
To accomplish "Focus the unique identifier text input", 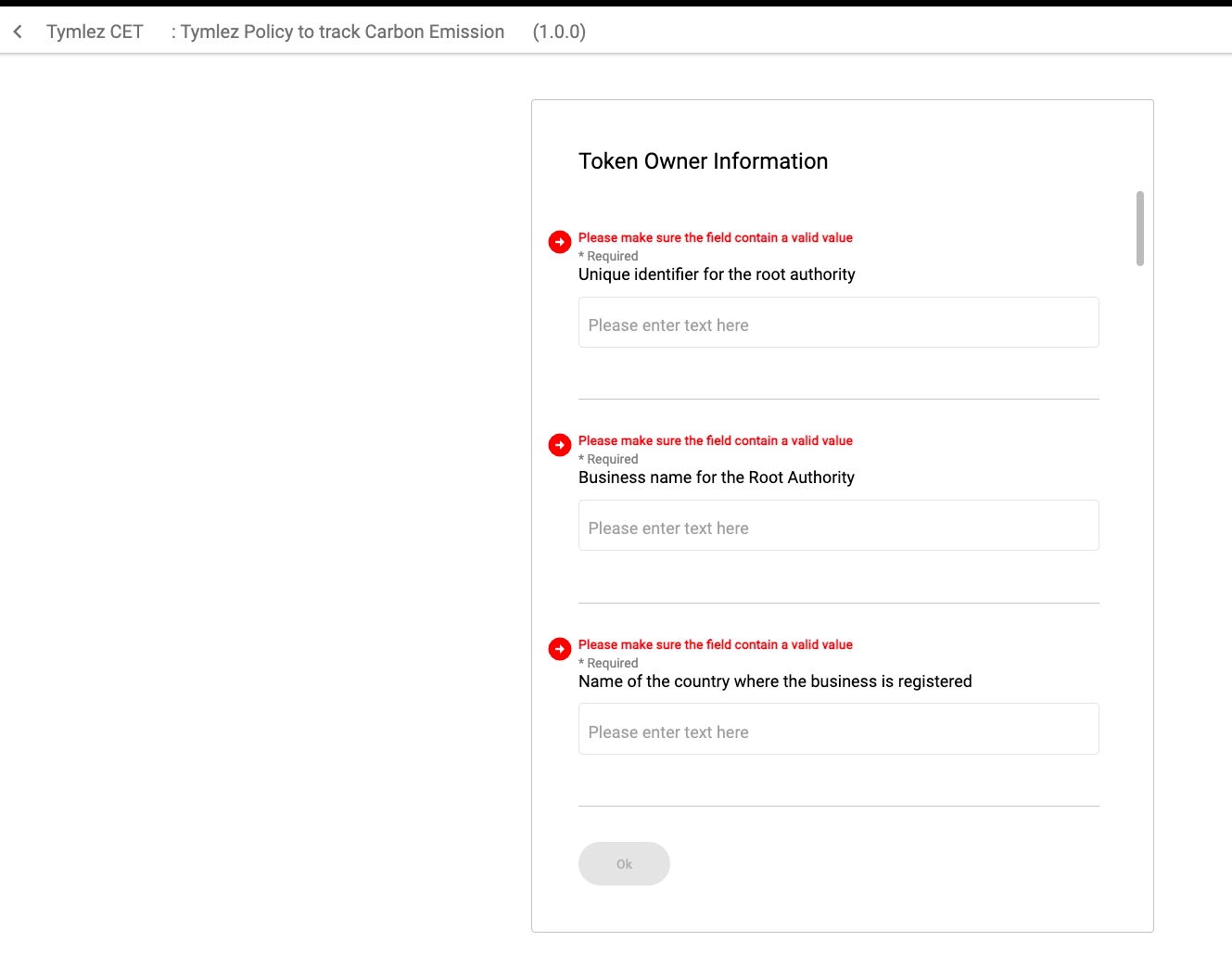I will (838, 323).
